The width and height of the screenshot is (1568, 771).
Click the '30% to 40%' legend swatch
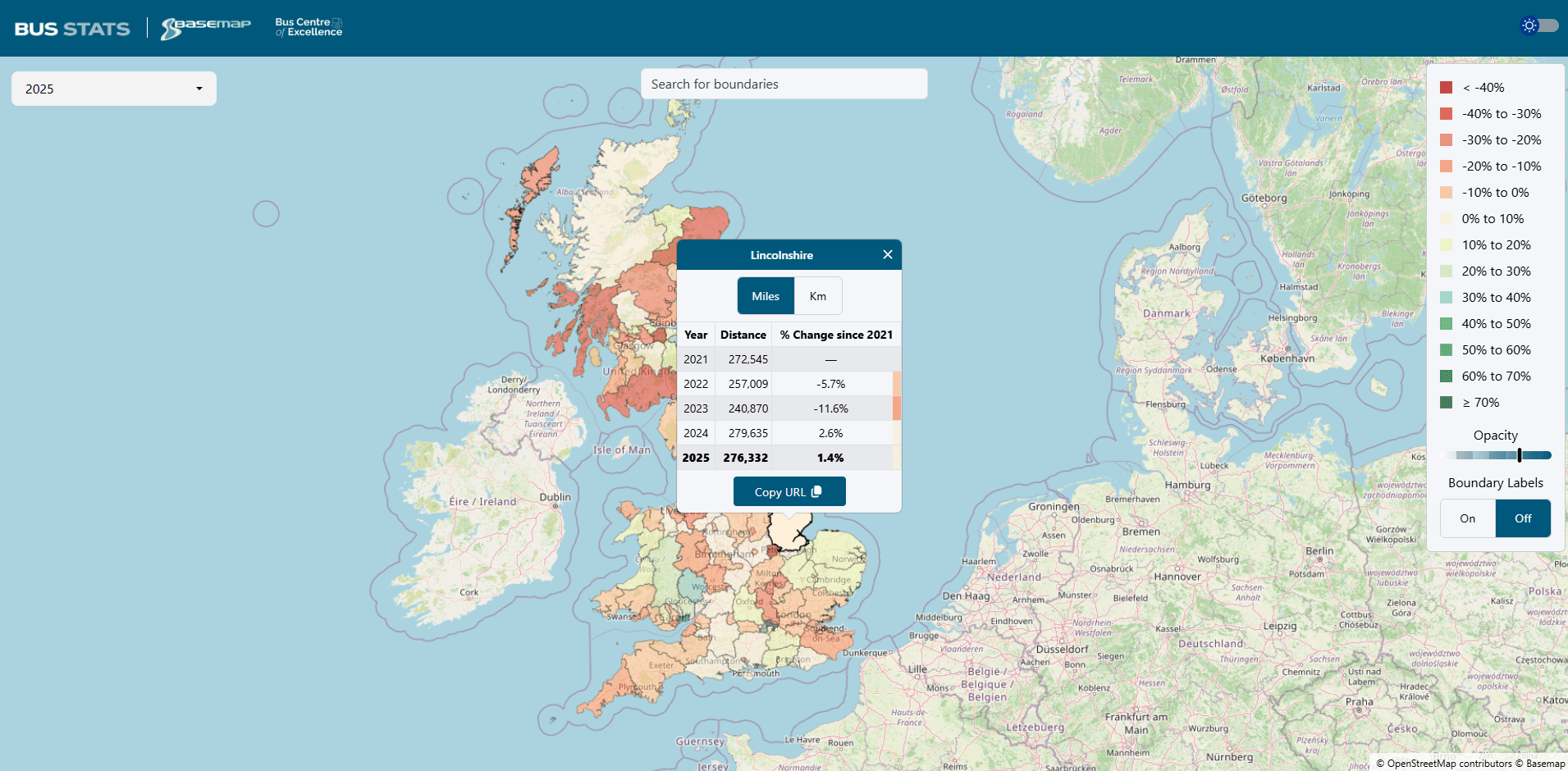pyautogui.click(x=1446, y=298)
